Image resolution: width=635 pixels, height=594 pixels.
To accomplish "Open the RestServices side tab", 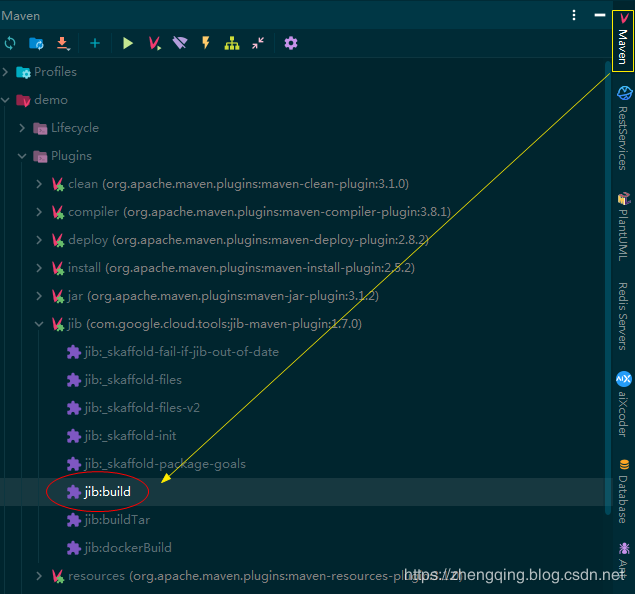I will (623, 128).
